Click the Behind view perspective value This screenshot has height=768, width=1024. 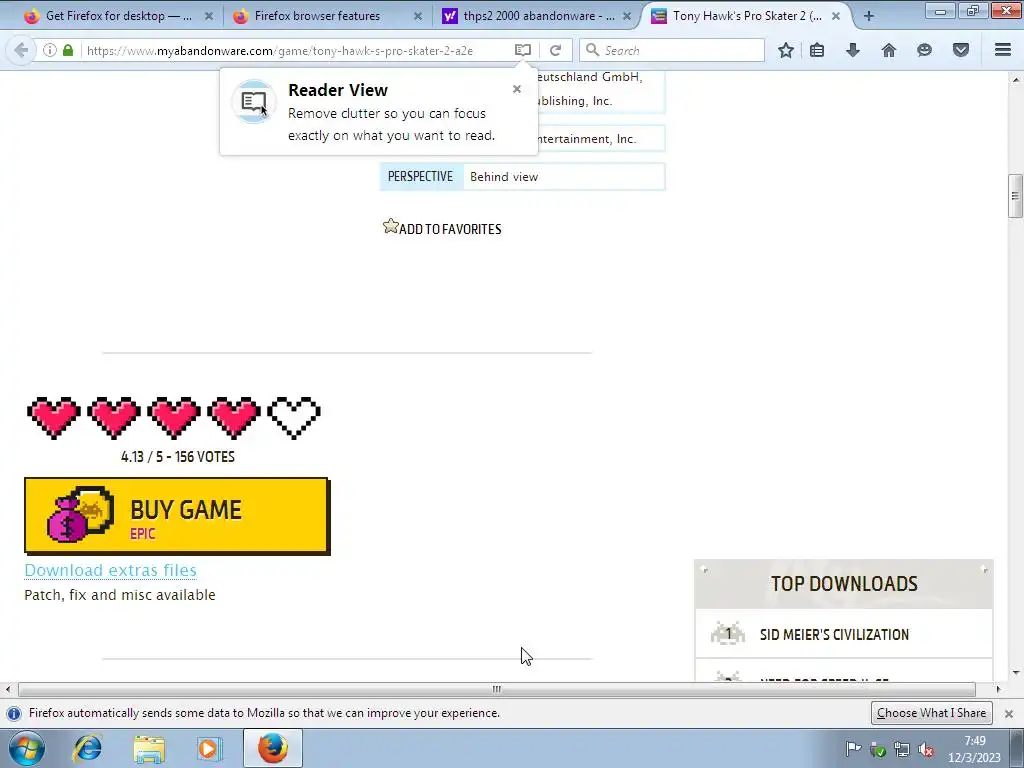click(x=504, y=177)
